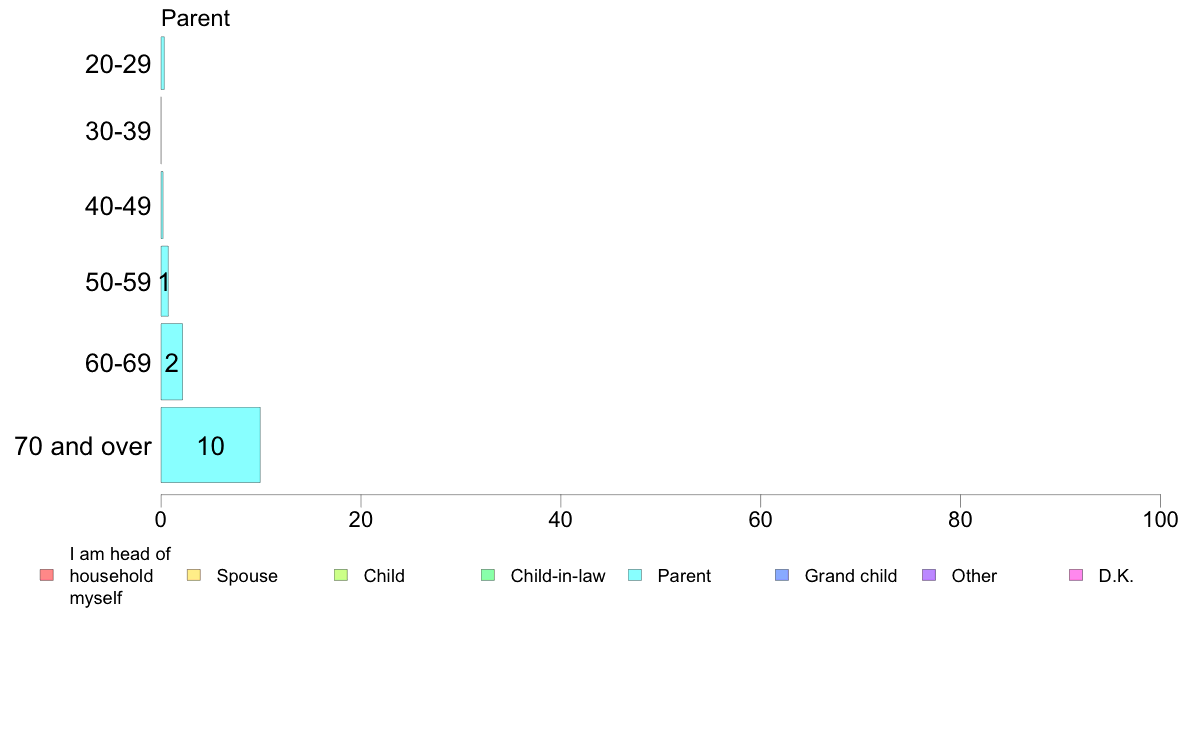This screenshot has height=736, width=1188.
Task: Click the 70 and over axis label
Action: pos(83,446)
